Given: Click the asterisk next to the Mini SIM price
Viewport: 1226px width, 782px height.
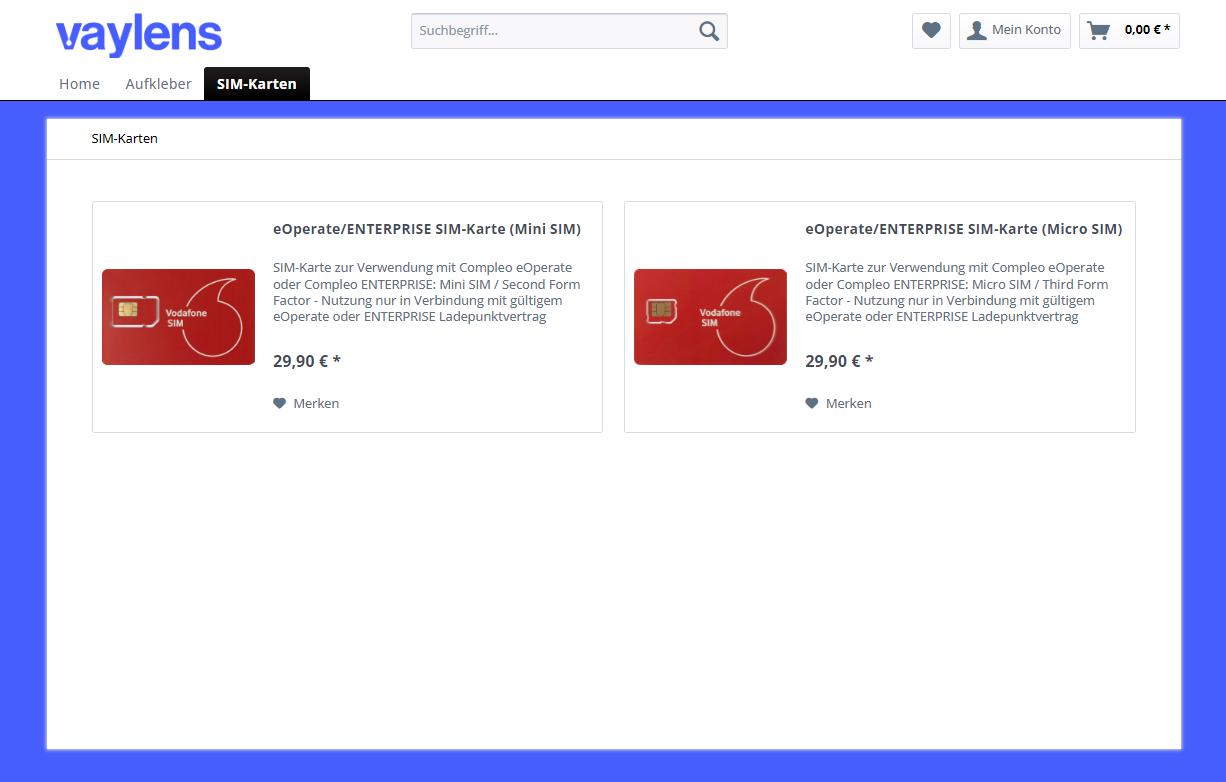Looking at the screenshot, I should point(337,359).
